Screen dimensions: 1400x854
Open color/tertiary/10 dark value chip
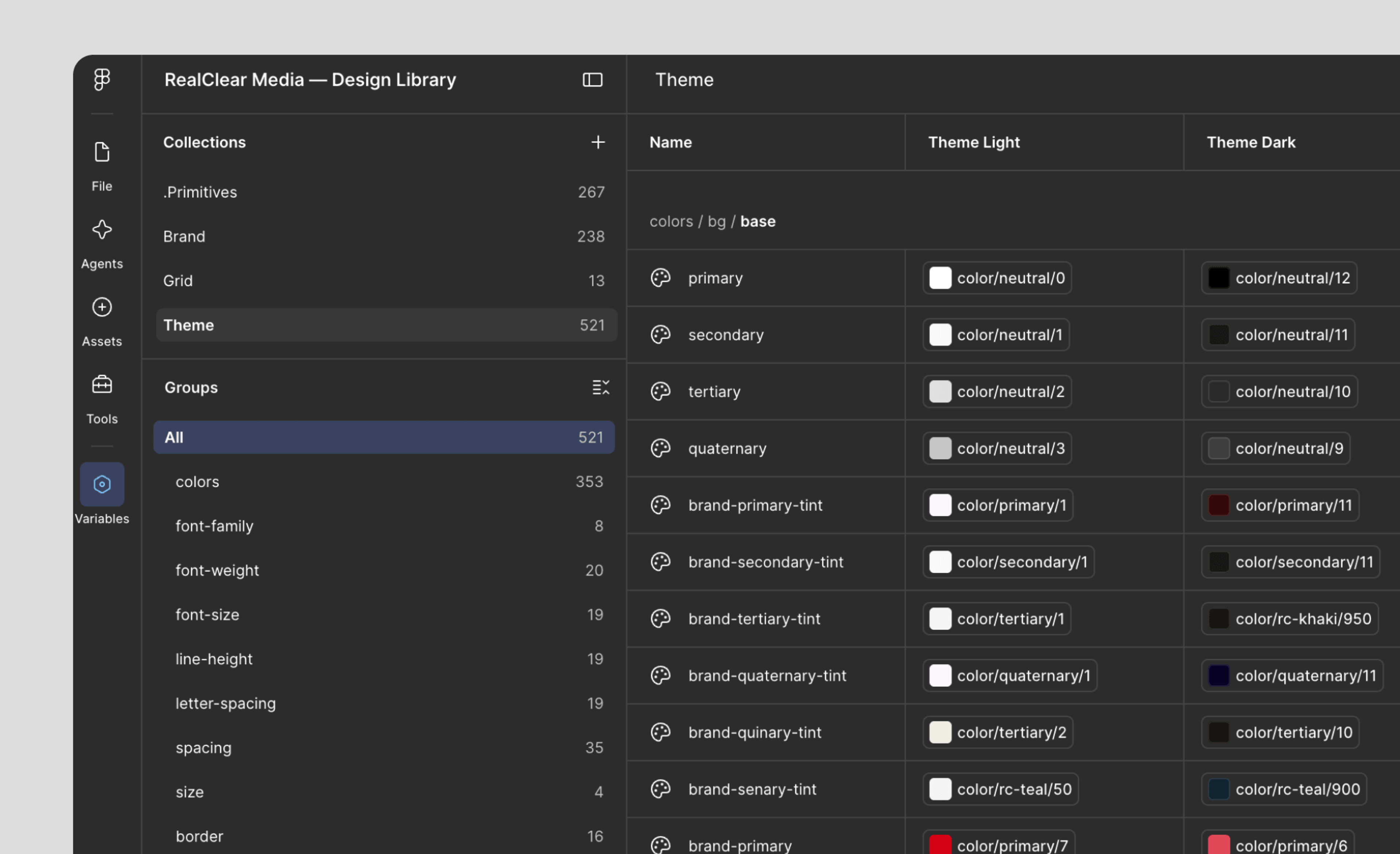(x=1280, y=732)
